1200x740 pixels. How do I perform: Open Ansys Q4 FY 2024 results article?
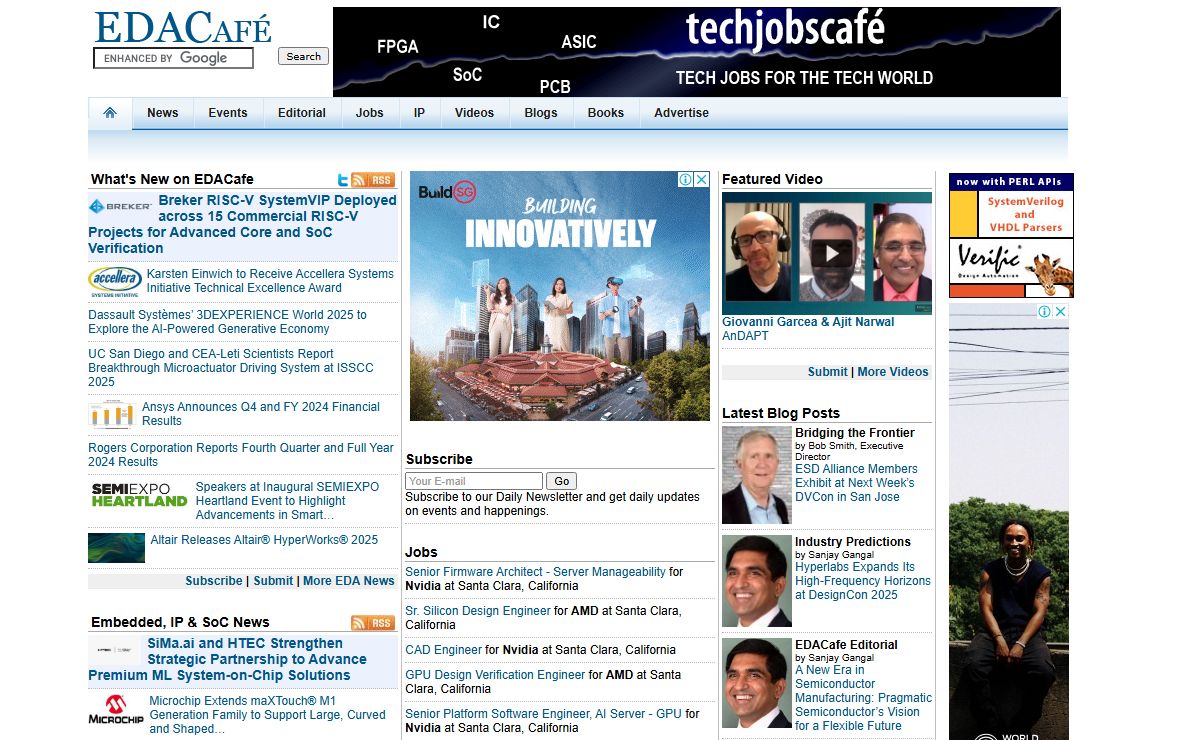click(261, 414)
